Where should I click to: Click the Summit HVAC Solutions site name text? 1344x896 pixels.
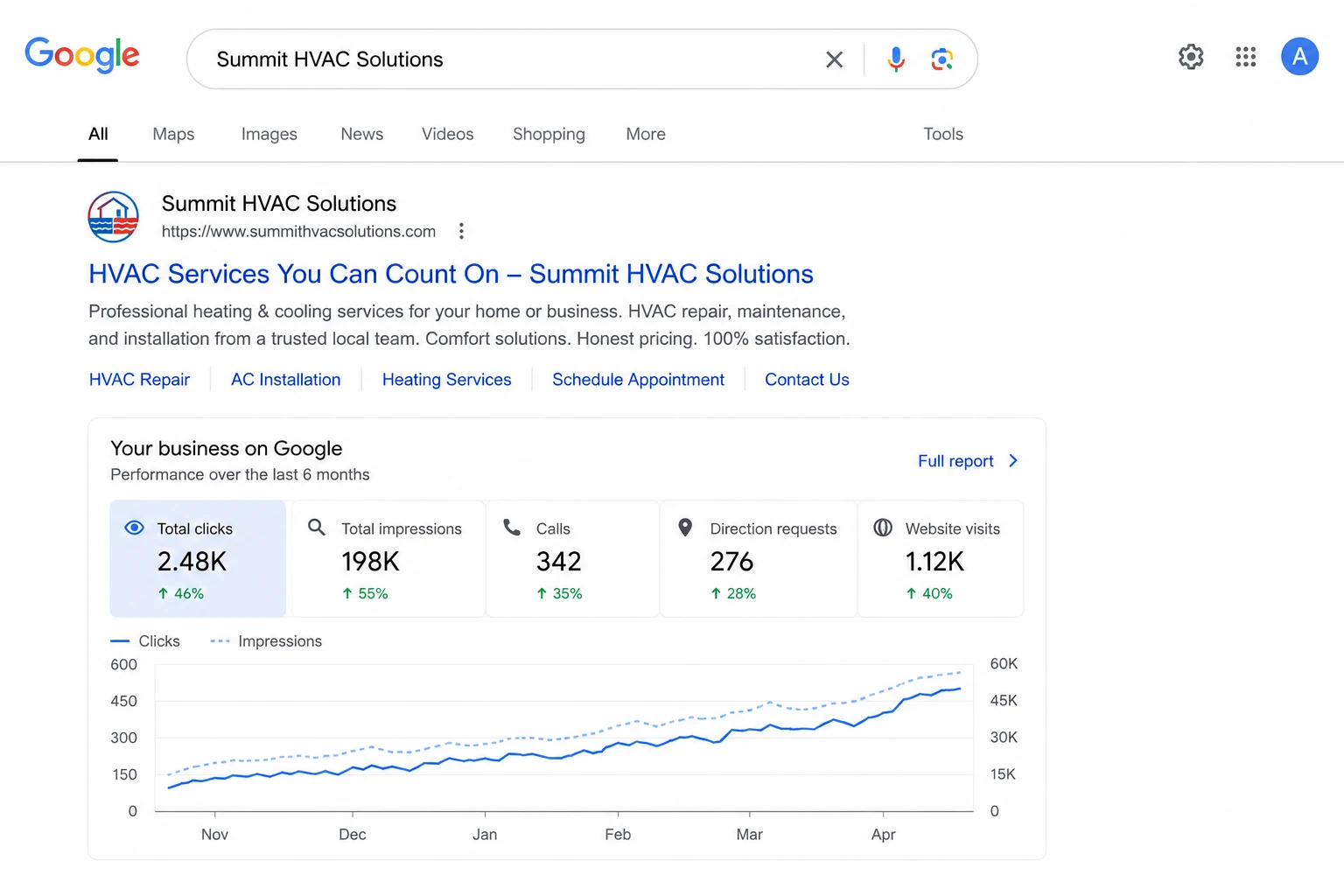tap(279, 204)
